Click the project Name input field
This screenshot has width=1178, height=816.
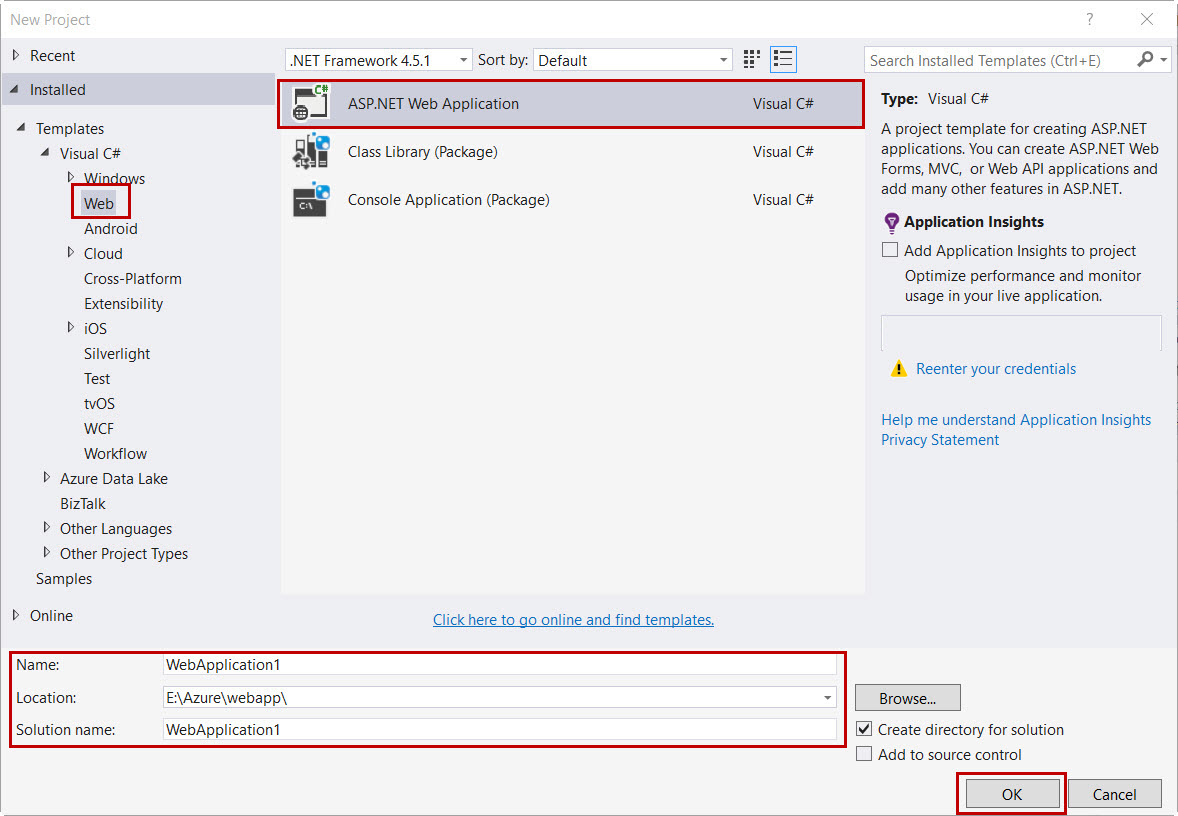[500, 665]
